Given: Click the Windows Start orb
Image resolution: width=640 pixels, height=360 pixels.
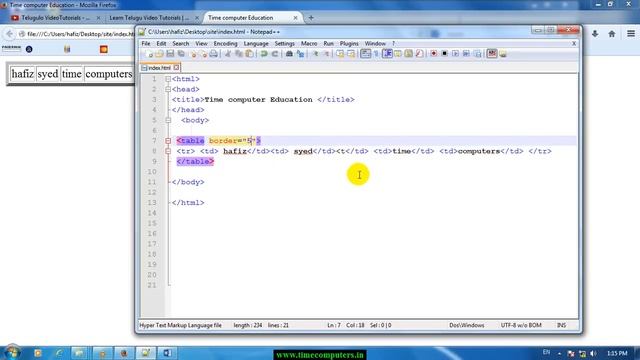Looking at the screenshot, I should click(12, 352).
